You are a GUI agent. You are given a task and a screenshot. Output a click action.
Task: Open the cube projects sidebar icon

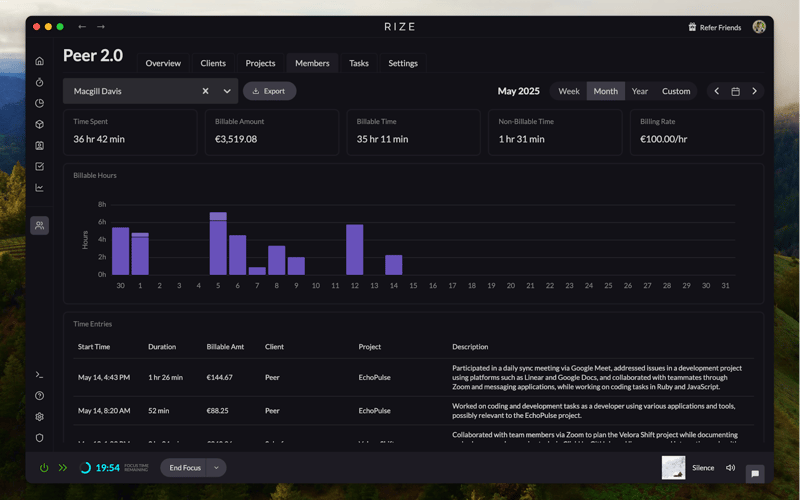[39, 124]
